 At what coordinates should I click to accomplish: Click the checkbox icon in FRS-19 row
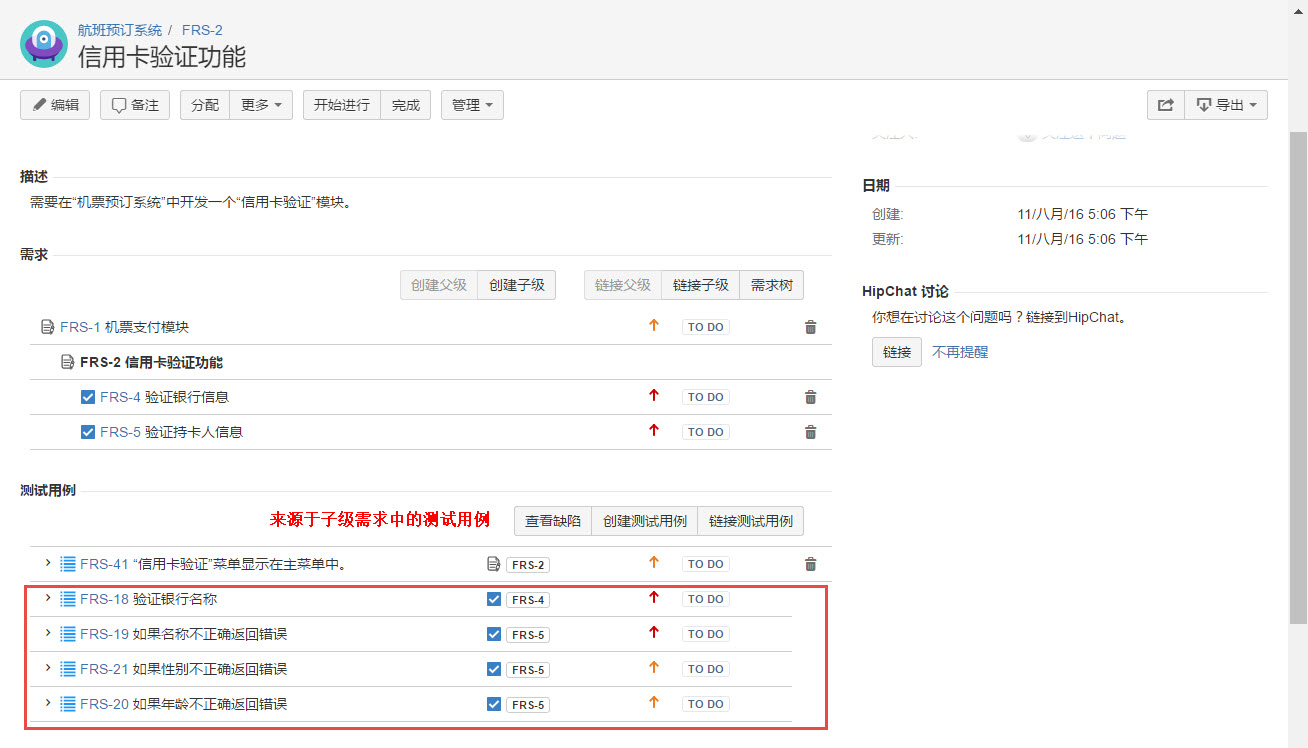pyautogui.click(x=493, y=634)
